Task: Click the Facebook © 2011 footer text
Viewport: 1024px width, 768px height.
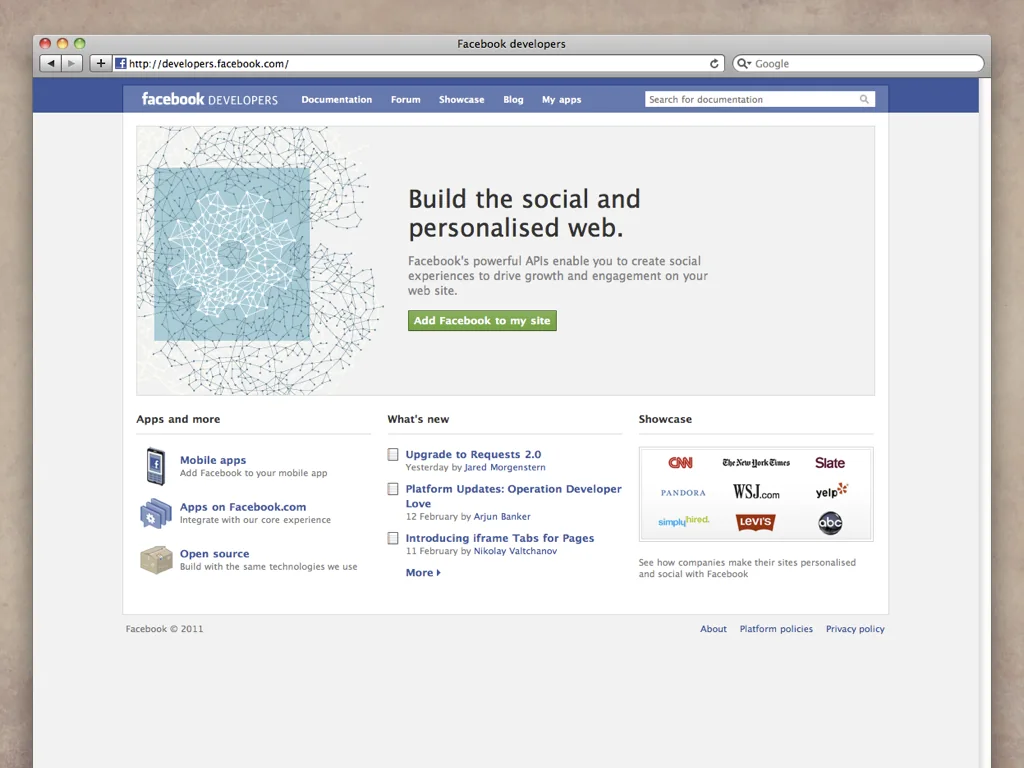Action: tap(165, 629)
